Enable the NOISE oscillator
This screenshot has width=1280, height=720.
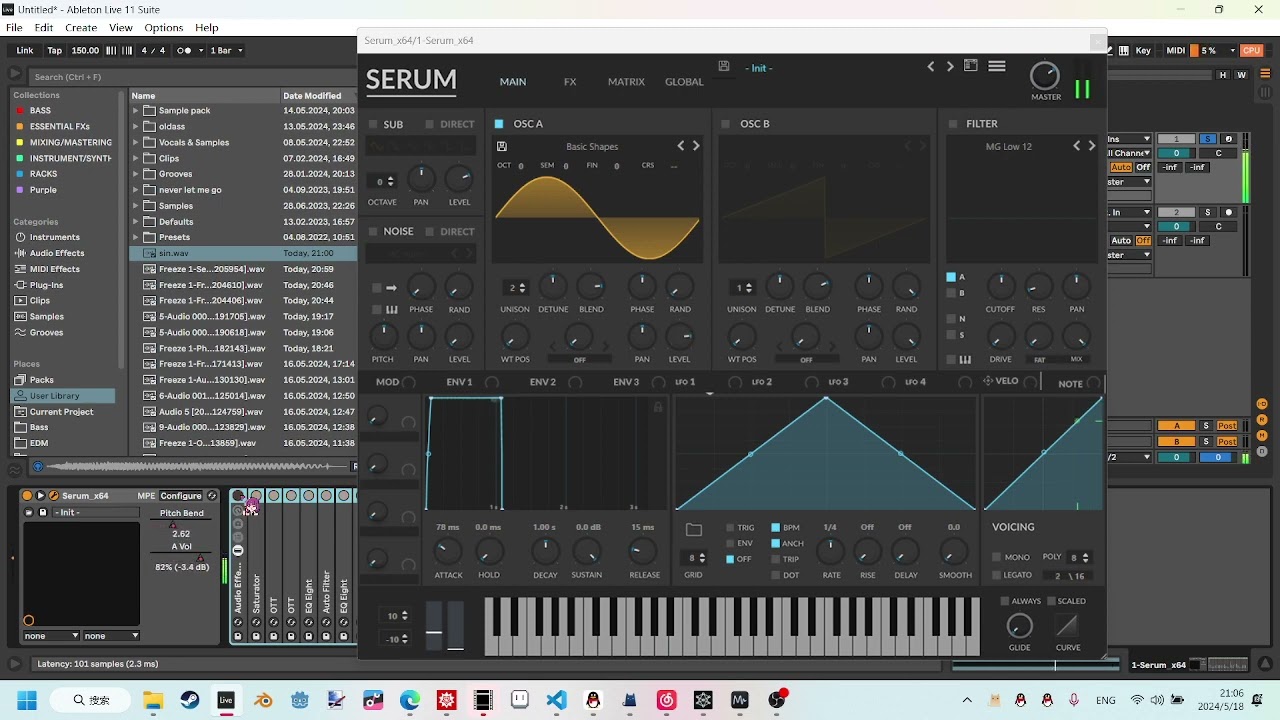point(373,231)
